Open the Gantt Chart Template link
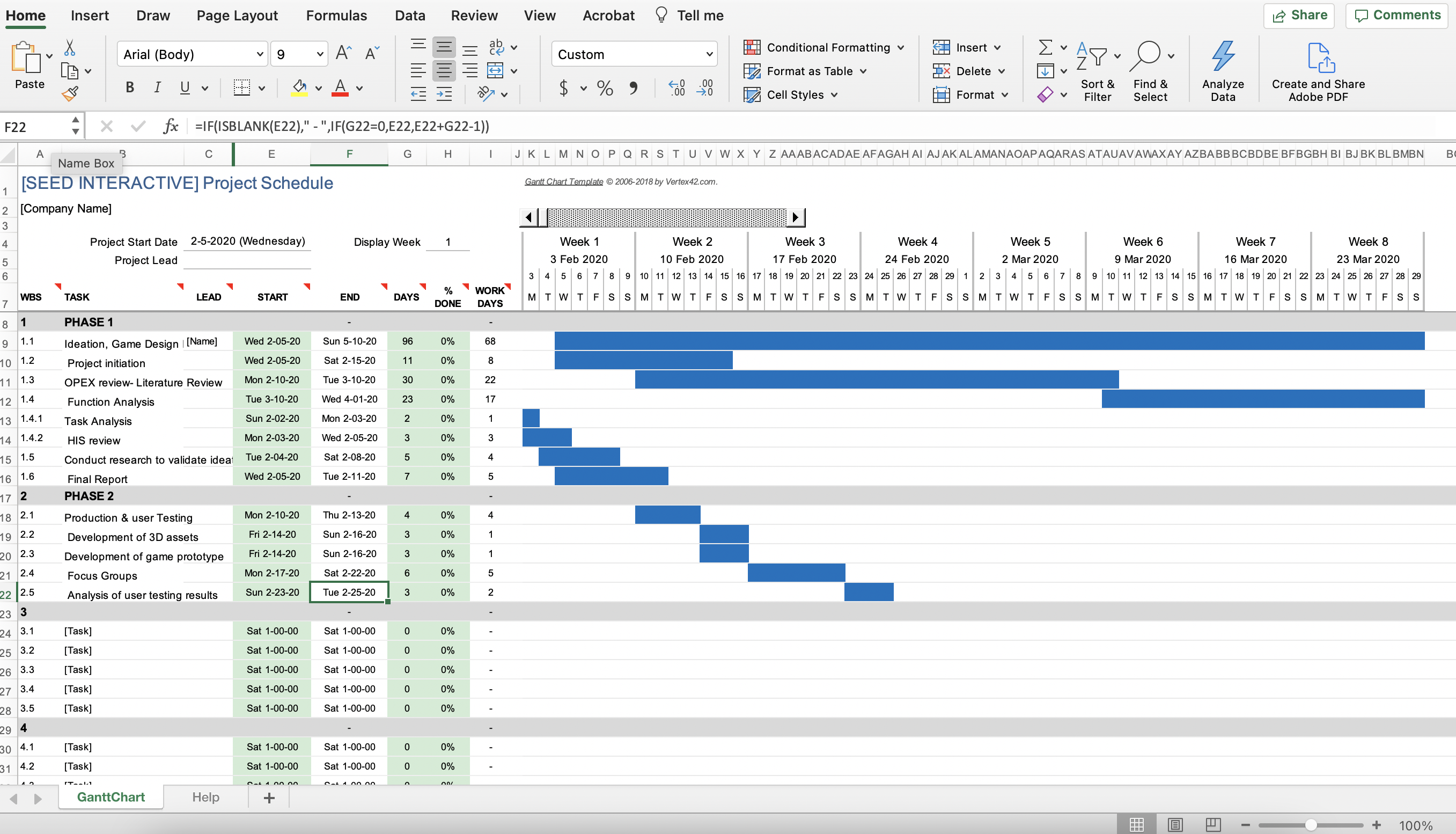The image size is (1456, 834). click(x=563, y=181)
